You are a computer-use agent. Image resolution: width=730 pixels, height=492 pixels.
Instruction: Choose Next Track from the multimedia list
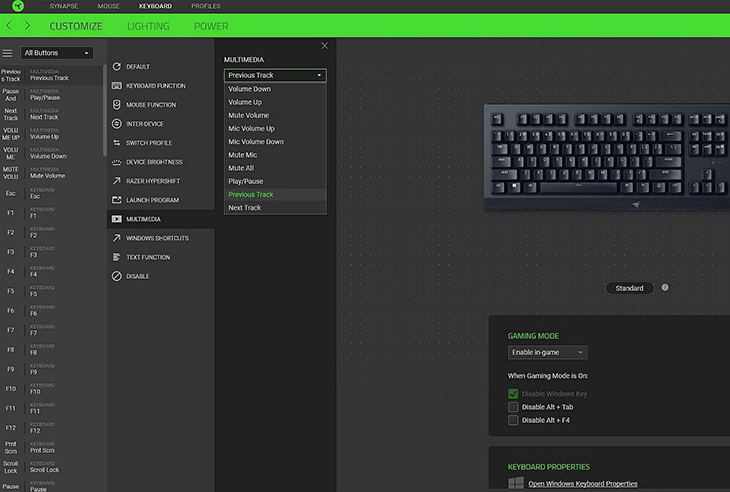click(x=275, y=208)
